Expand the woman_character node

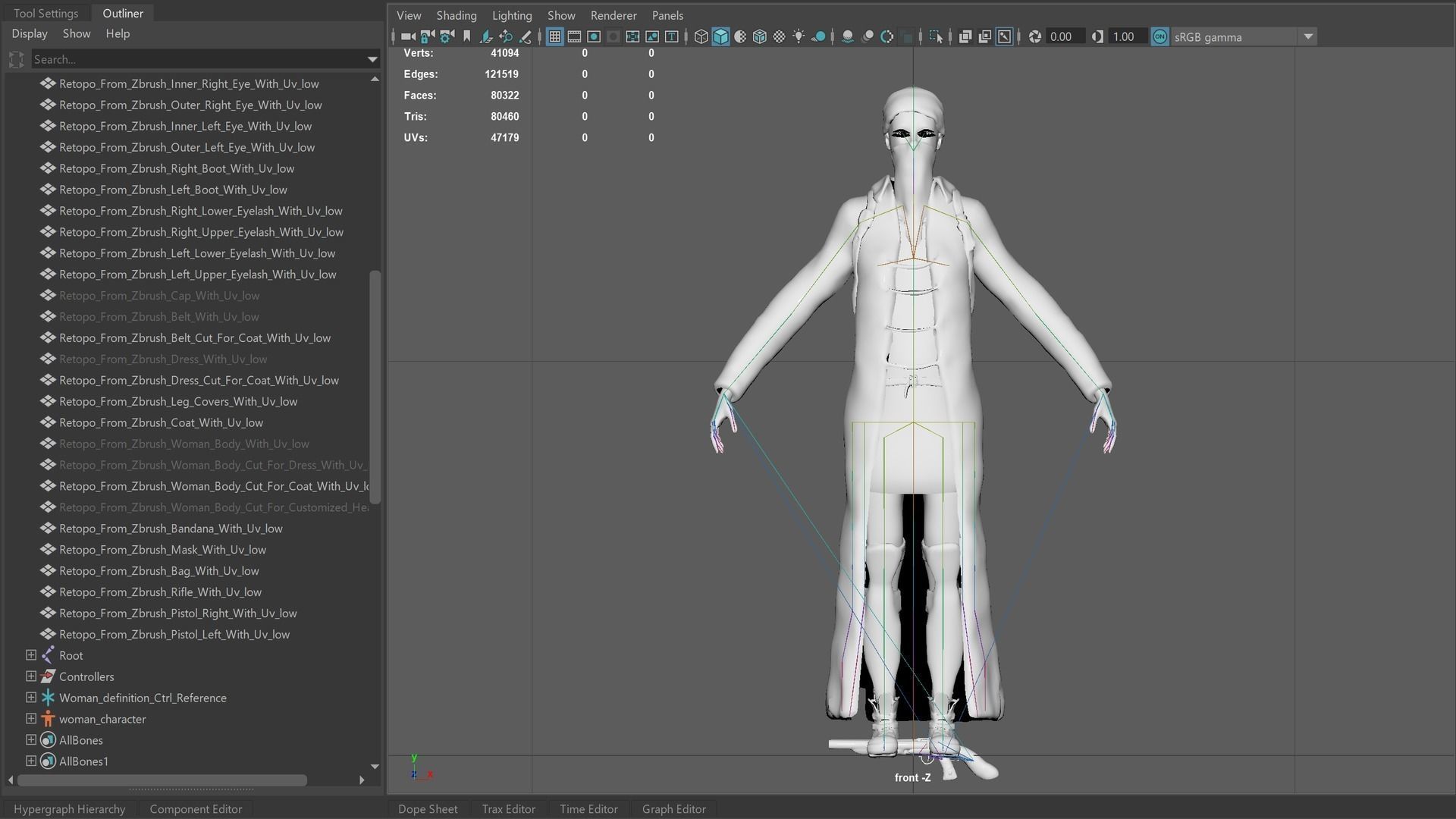[x=31, y=719]
